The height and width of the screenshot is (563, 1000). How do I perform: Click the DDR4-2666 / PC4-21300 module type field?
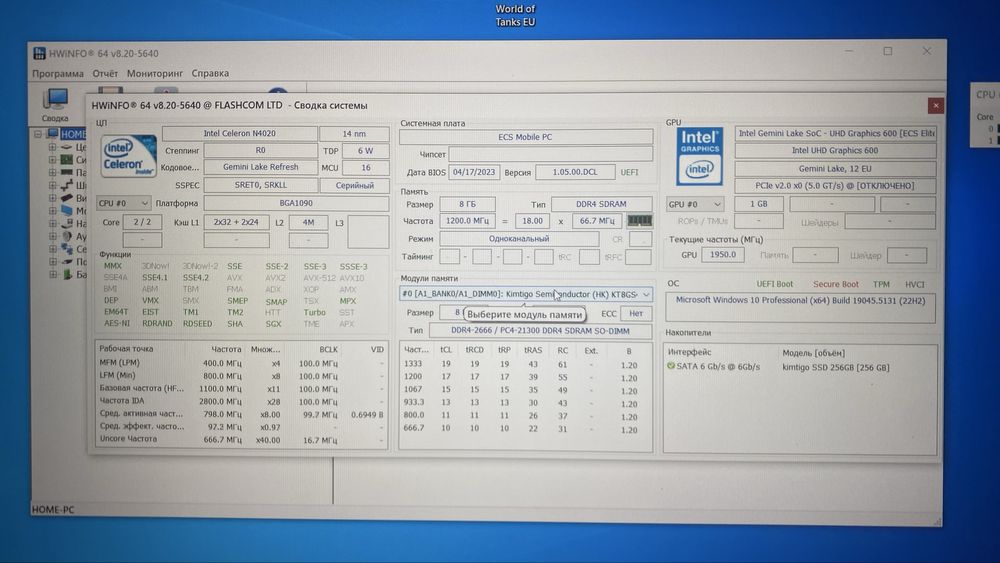540,331
